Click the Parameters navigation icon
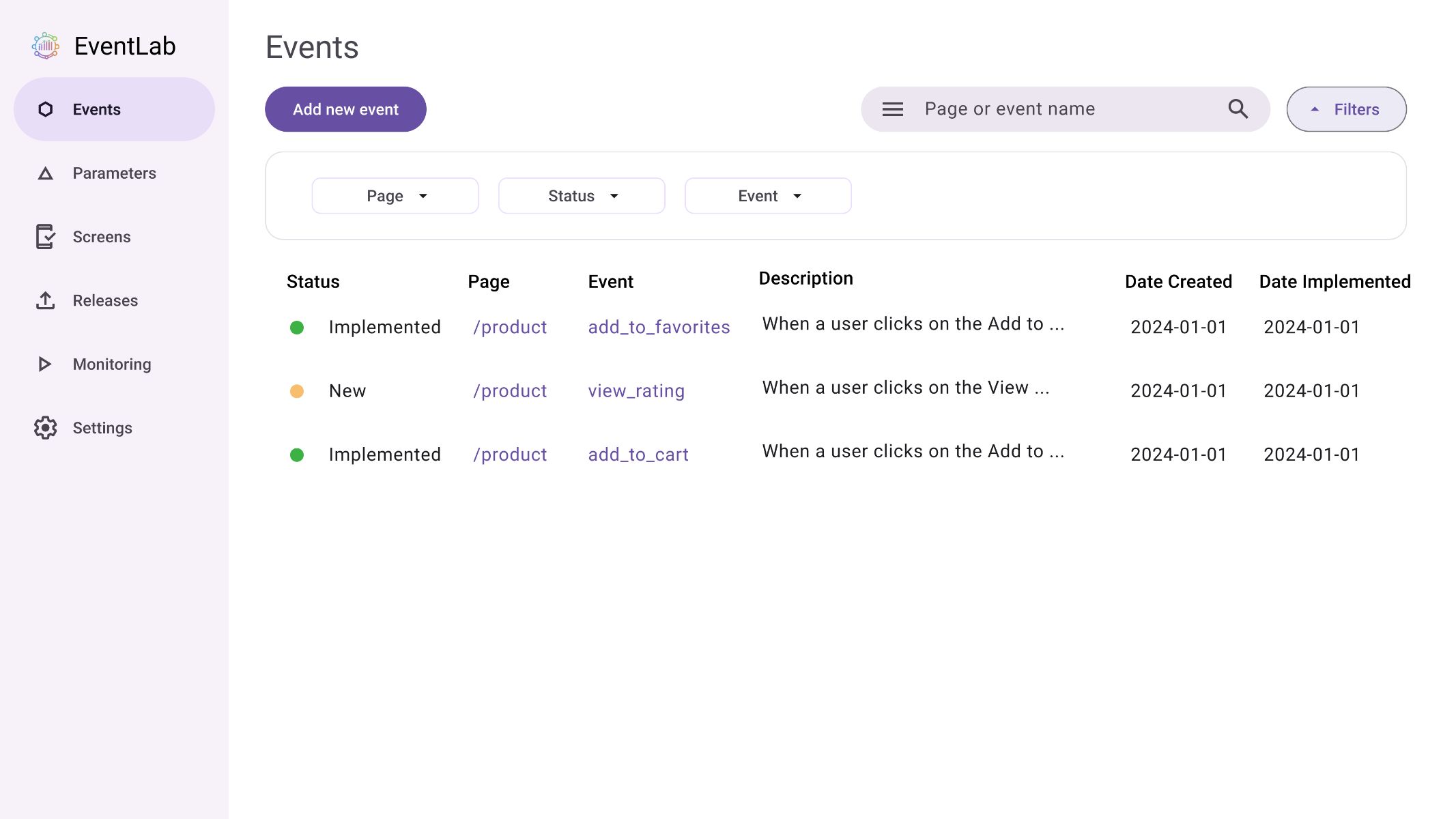 [44, 173]
